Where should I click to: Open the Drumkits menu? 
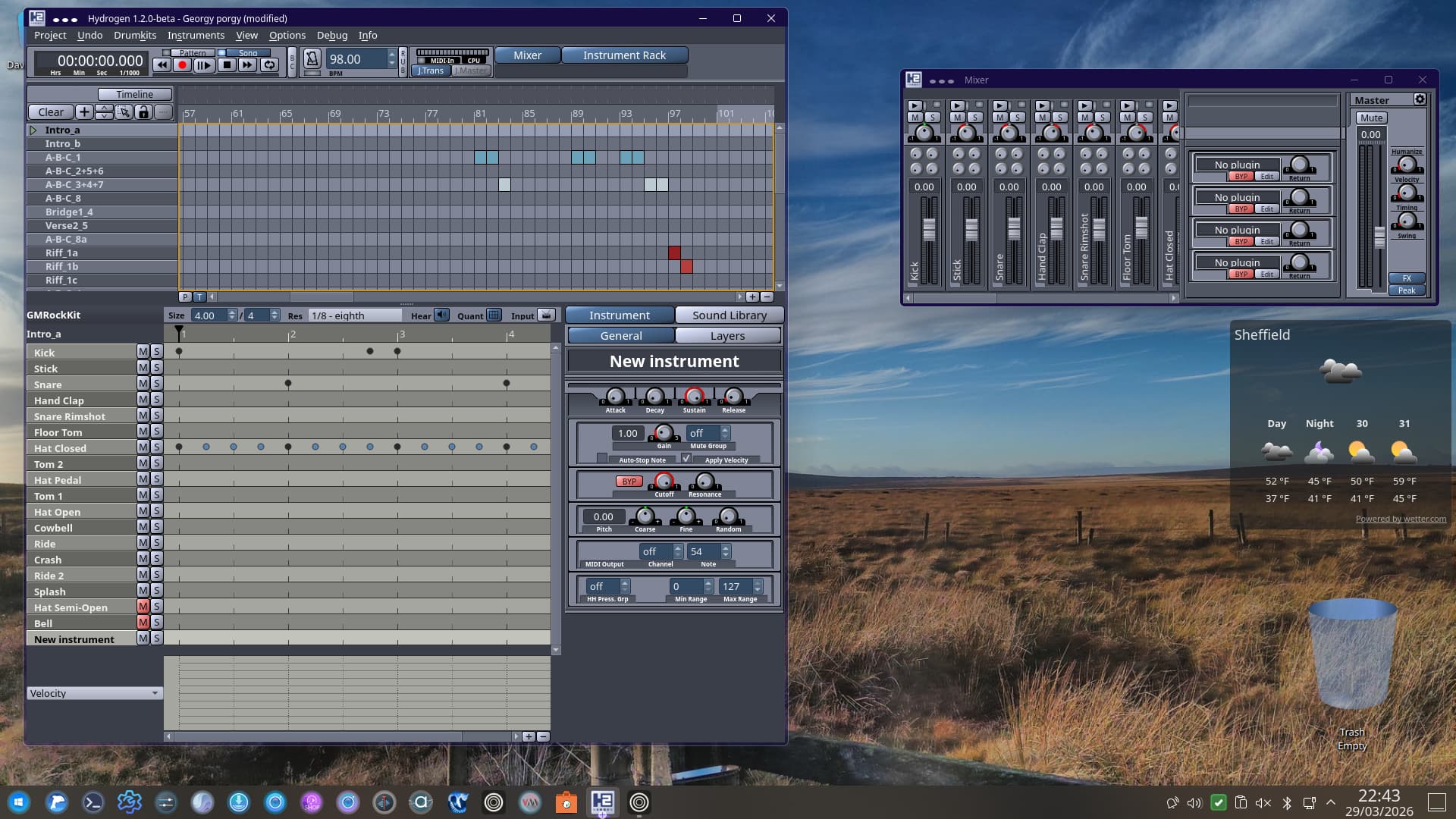click(135, 35)
